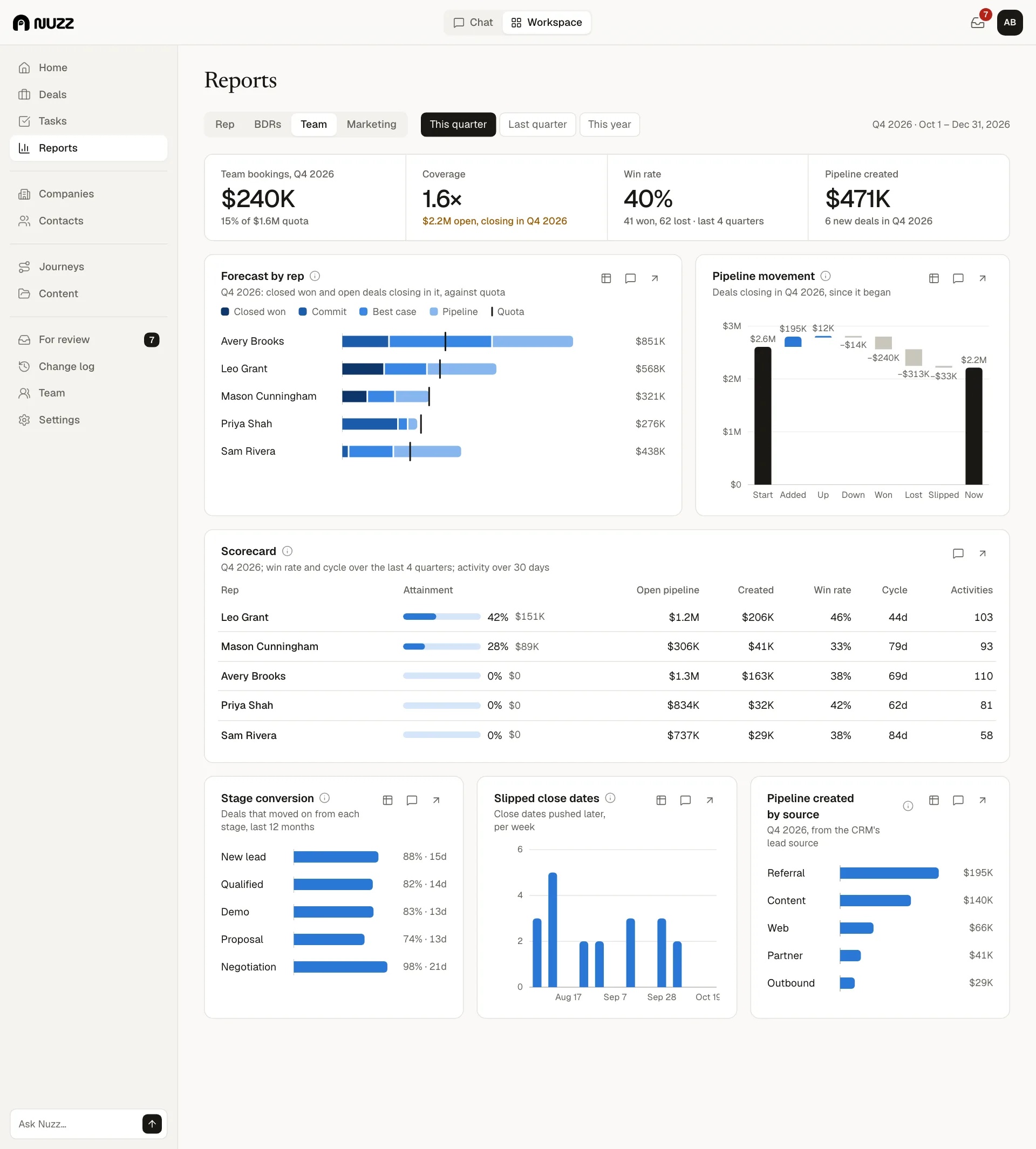Click Leo Grant attainment progress bar
1036x1149 pixels.
(x=442, y=617)
